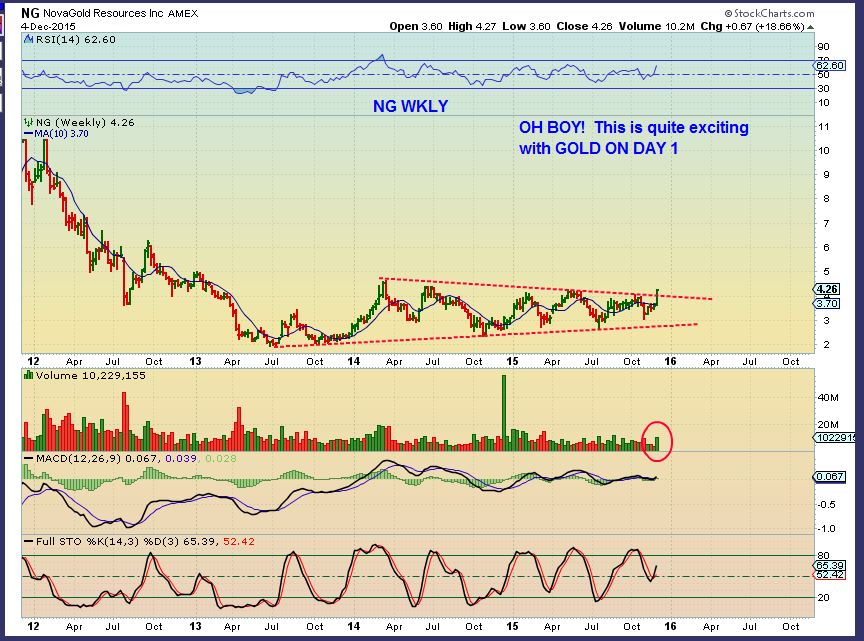Click the 'with GOLD ON DAY 1' annotation line
Screen dimensions: 864x641
point(598,148)
